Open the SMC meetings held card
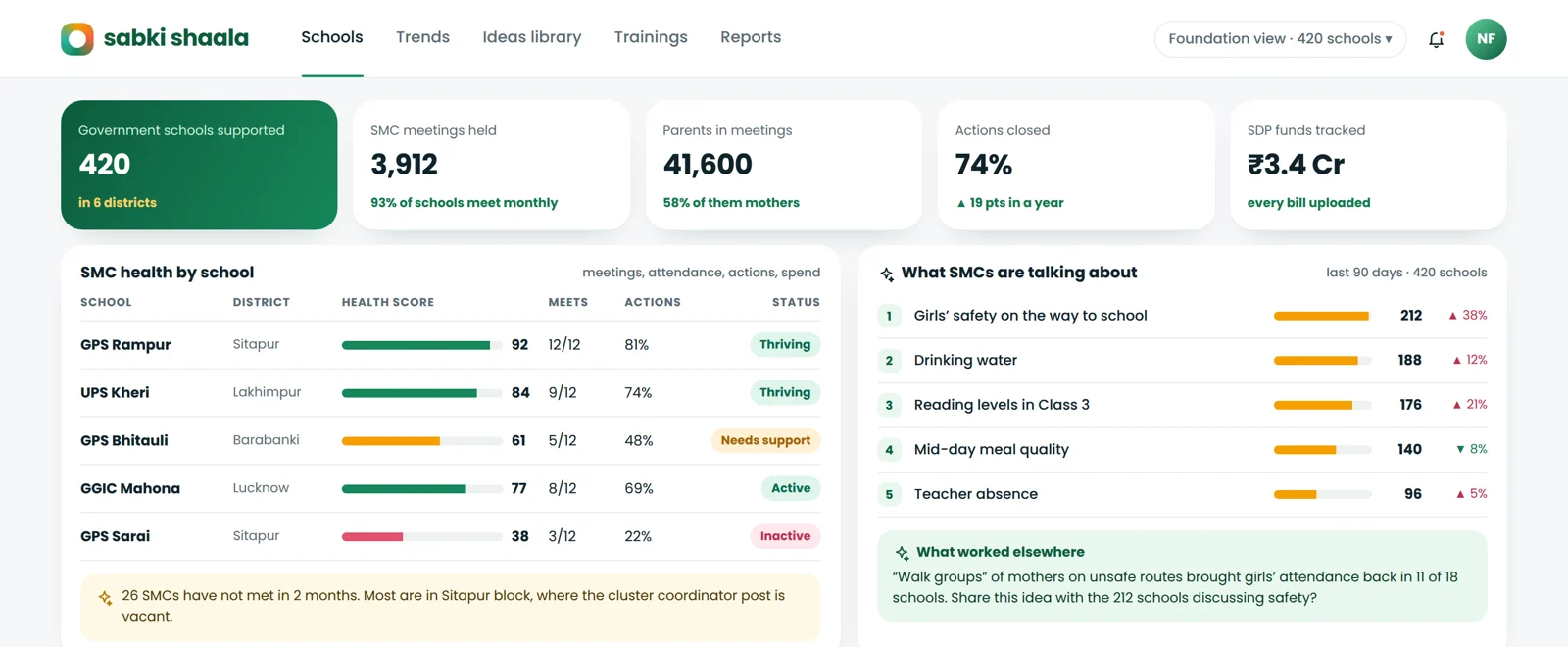1568x647 pixels. tap(491, 165)
